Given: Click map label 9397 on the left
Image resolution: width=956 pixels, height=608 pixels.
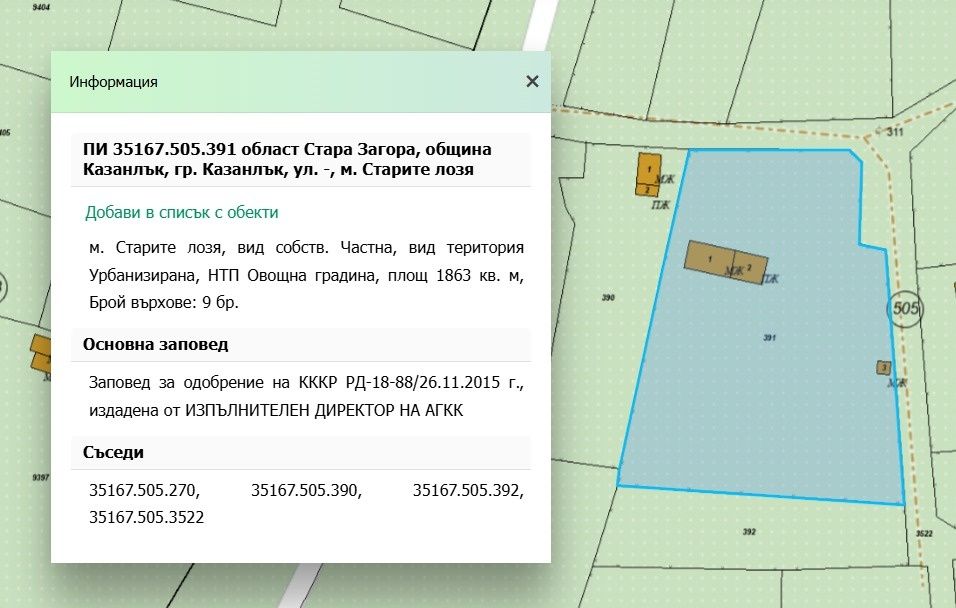Looking at the screenshot, I should click(x=41, y=477).
